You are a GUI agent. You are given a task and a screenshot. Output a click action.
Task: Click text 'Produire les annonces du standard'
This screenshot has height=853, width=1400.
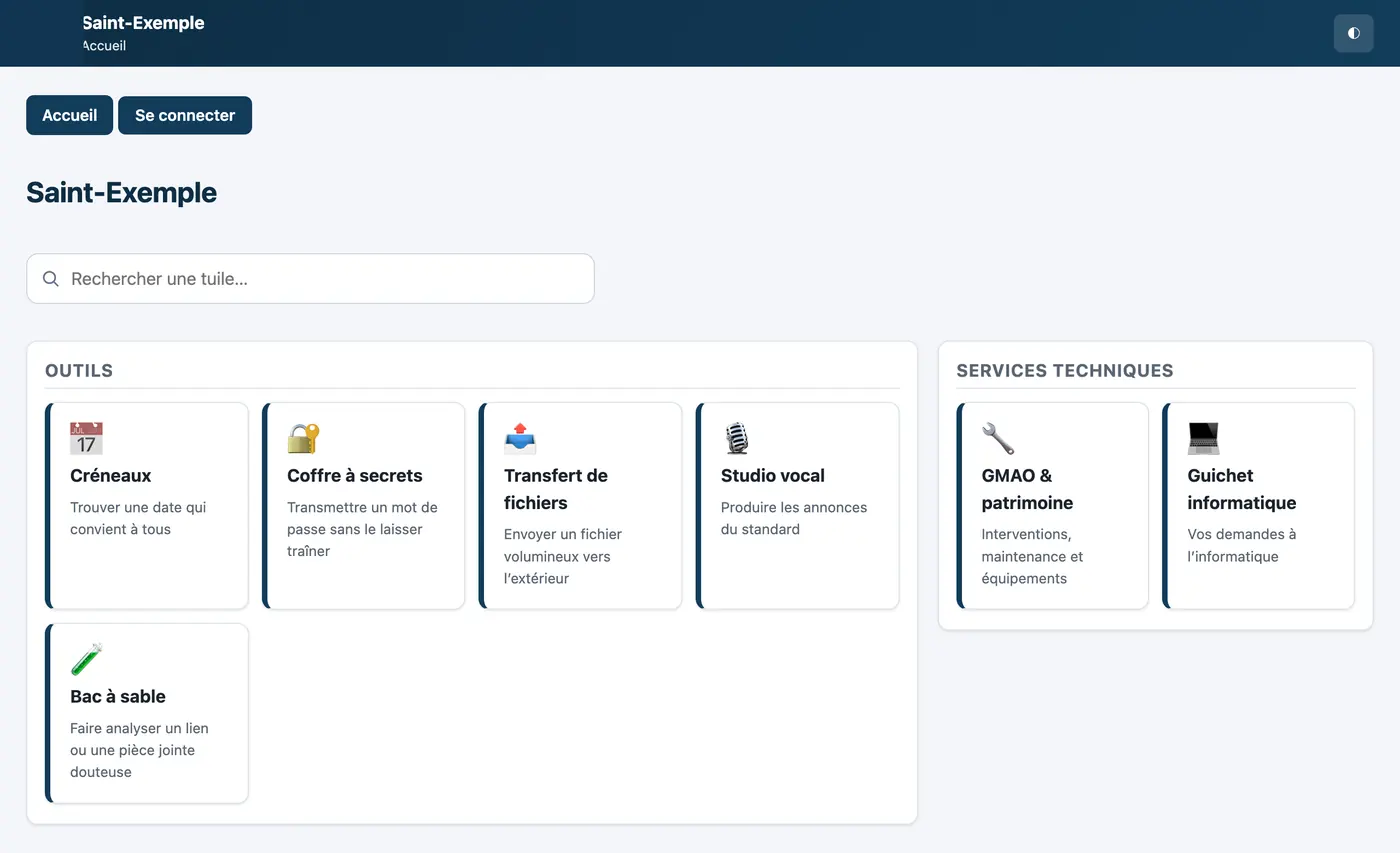point(794,518)
